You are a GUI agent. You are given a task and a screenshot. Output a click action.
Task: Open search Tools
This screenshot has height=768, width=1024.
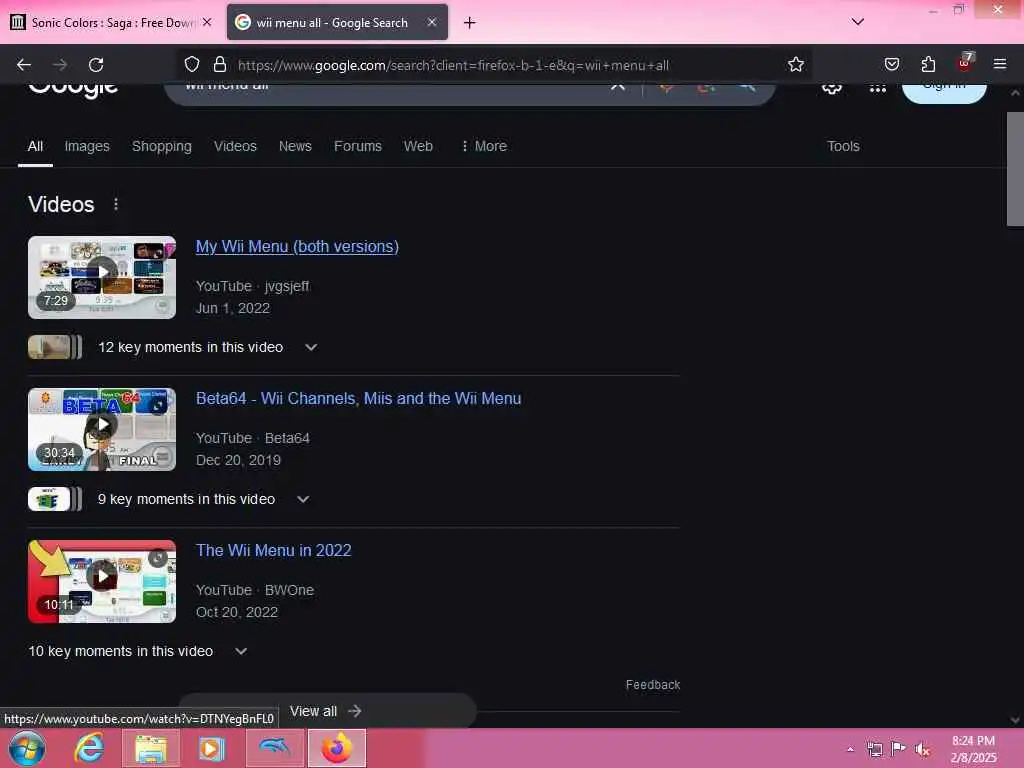coord(843,146)
